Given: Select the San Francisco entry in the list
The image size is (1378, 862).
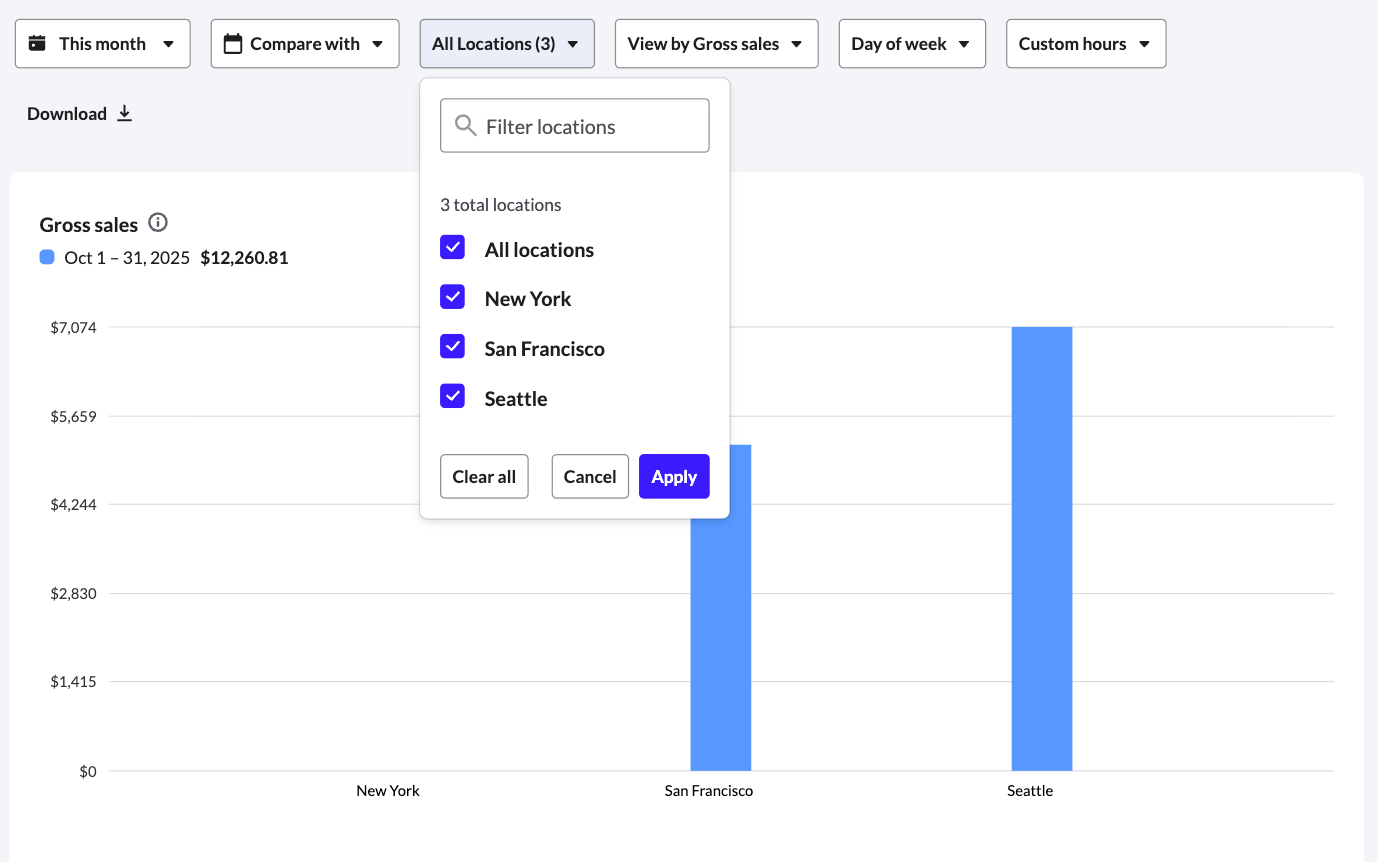Looking at the screenshot, I should click(544, 348).
